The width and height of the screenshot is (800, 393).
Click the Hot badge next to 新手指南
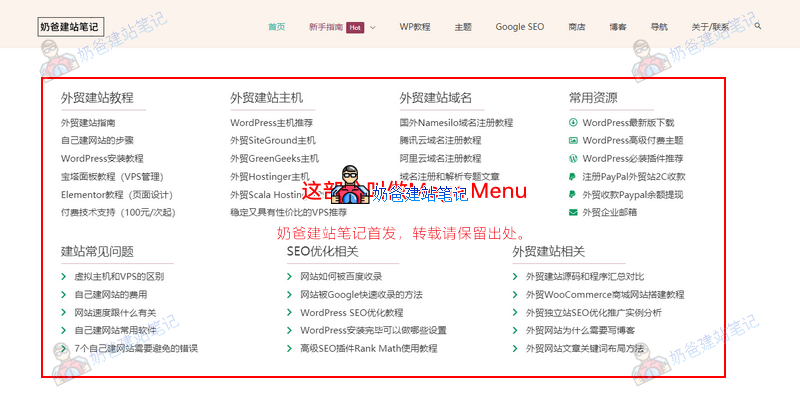click(355, 28)
